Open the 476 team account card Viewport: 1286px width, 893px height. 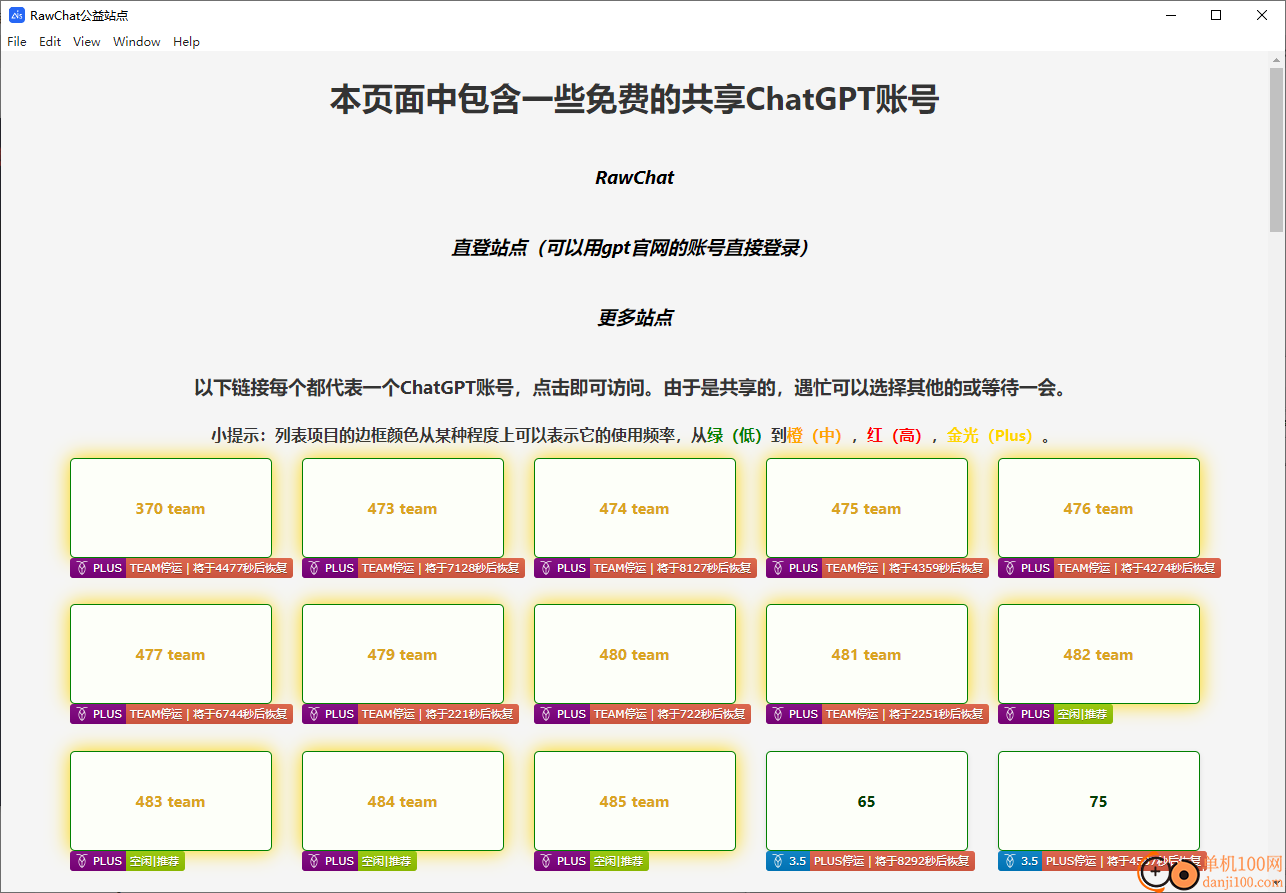(1099, 508)
